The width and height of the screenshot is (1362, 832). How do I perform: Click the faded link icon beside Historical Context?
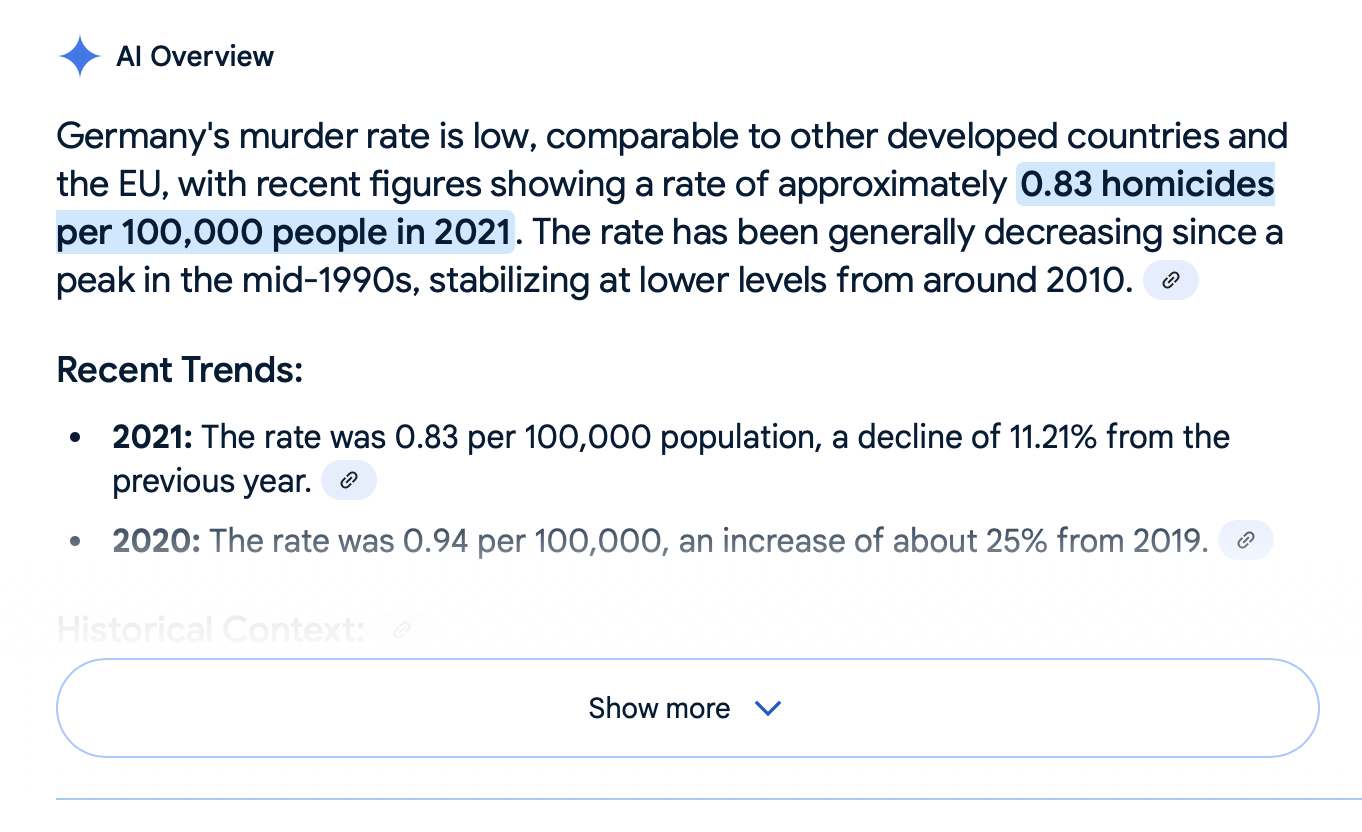[x=402, y=630]
